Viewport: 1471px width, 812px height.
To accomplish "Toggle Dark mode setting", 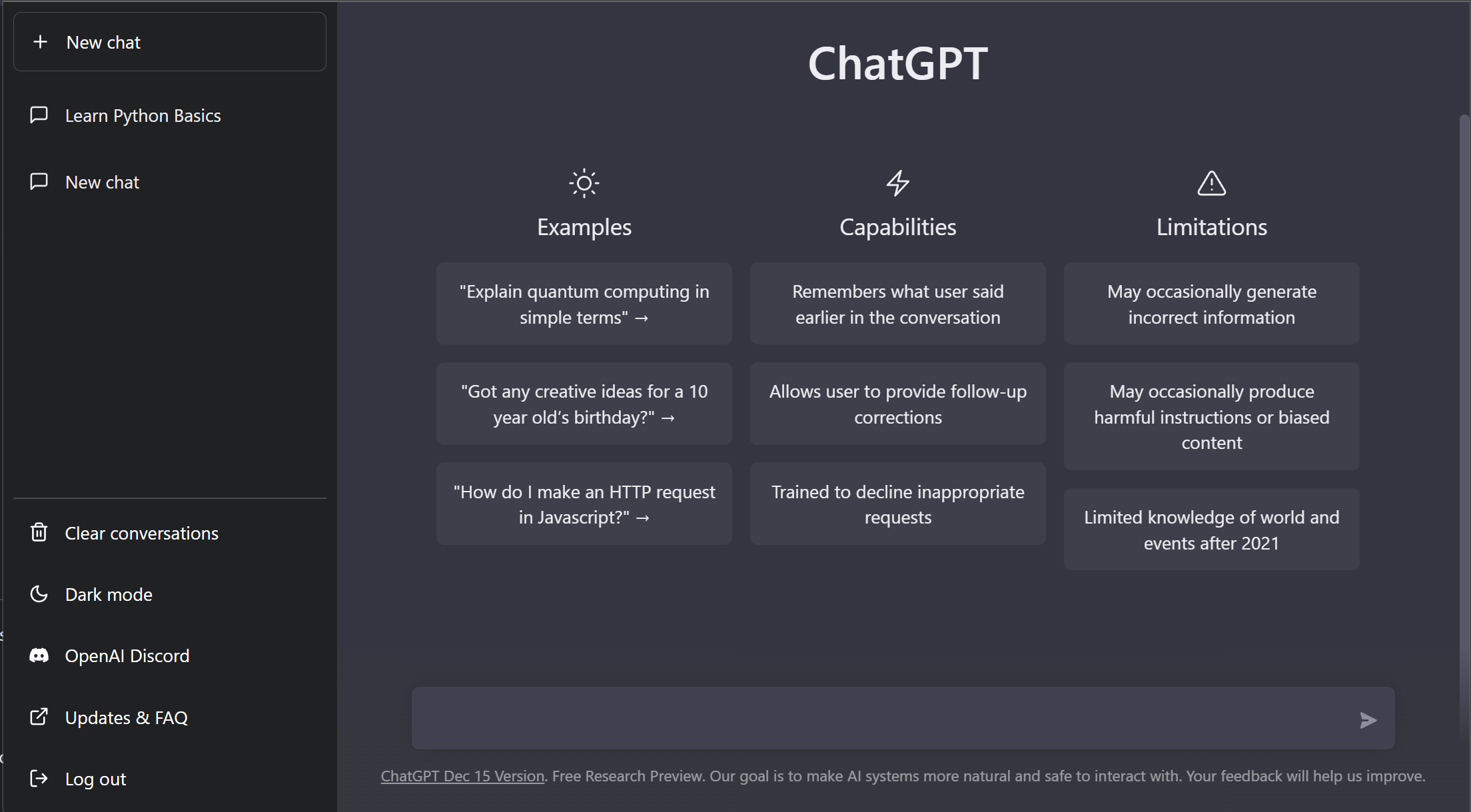I will [x=108, y=594].
